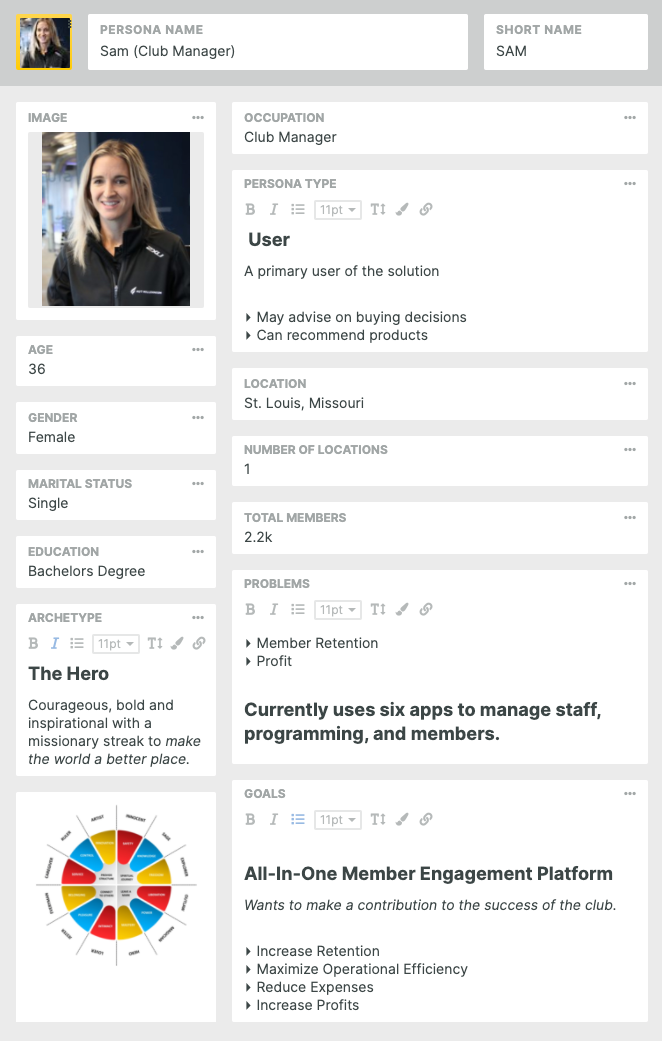662x1041 pixels.
Task: Click insert link icon in Problems toolbar
Action: [426, 610]
